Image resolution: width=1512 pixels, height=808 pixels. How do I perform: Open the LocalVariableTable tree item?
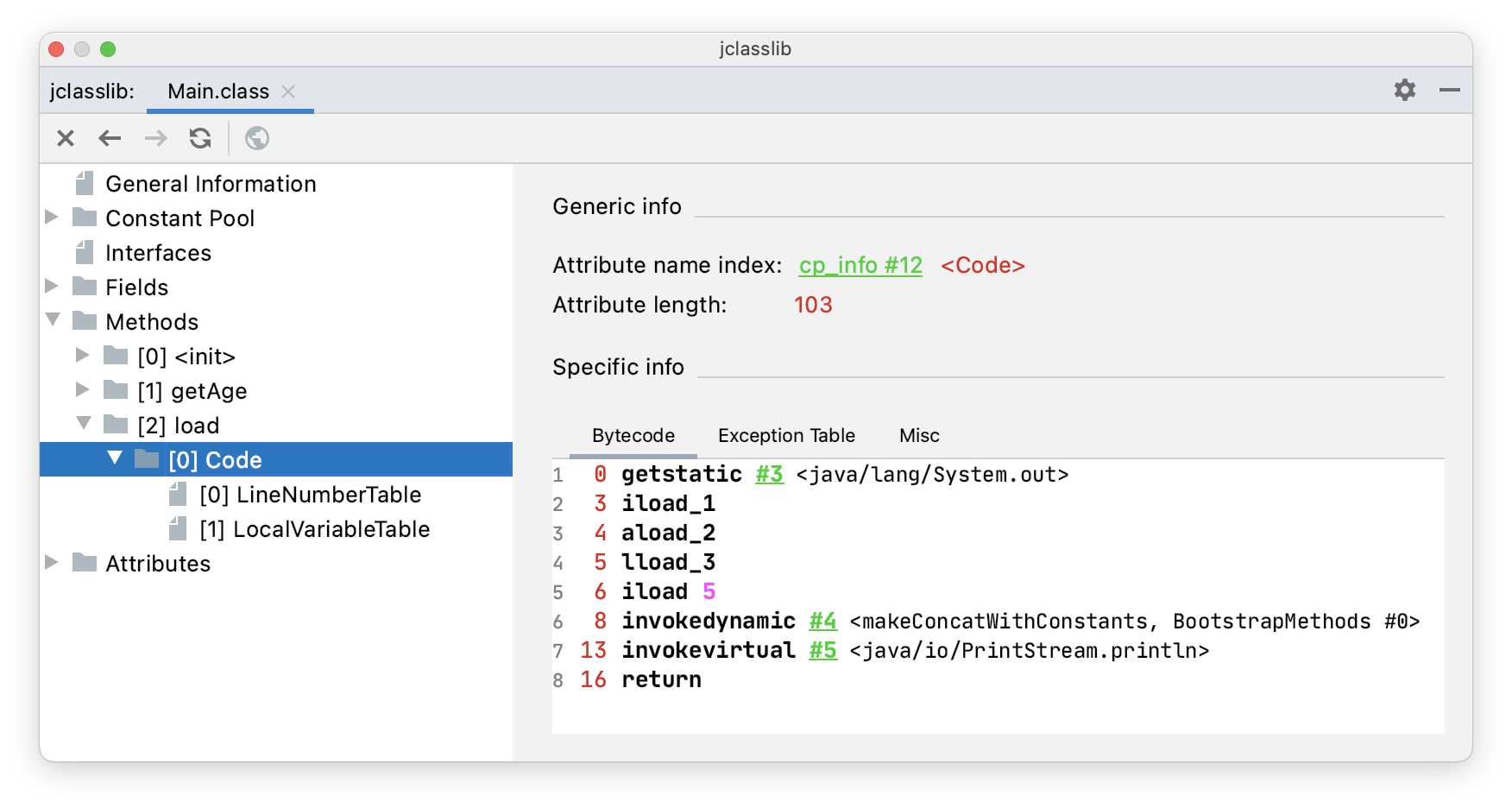click(331, 529)
